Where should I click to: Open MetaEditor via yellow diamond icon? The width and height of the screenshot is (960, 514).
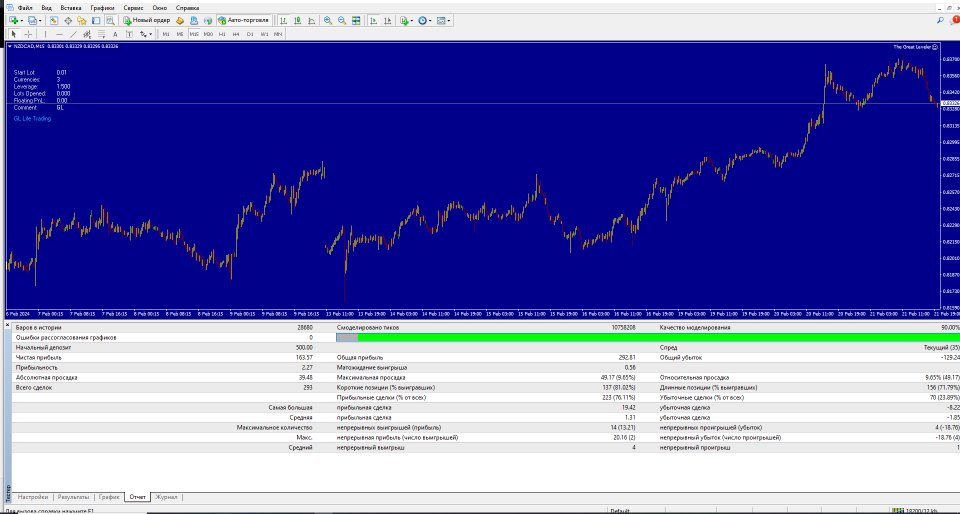coord(180,20)
